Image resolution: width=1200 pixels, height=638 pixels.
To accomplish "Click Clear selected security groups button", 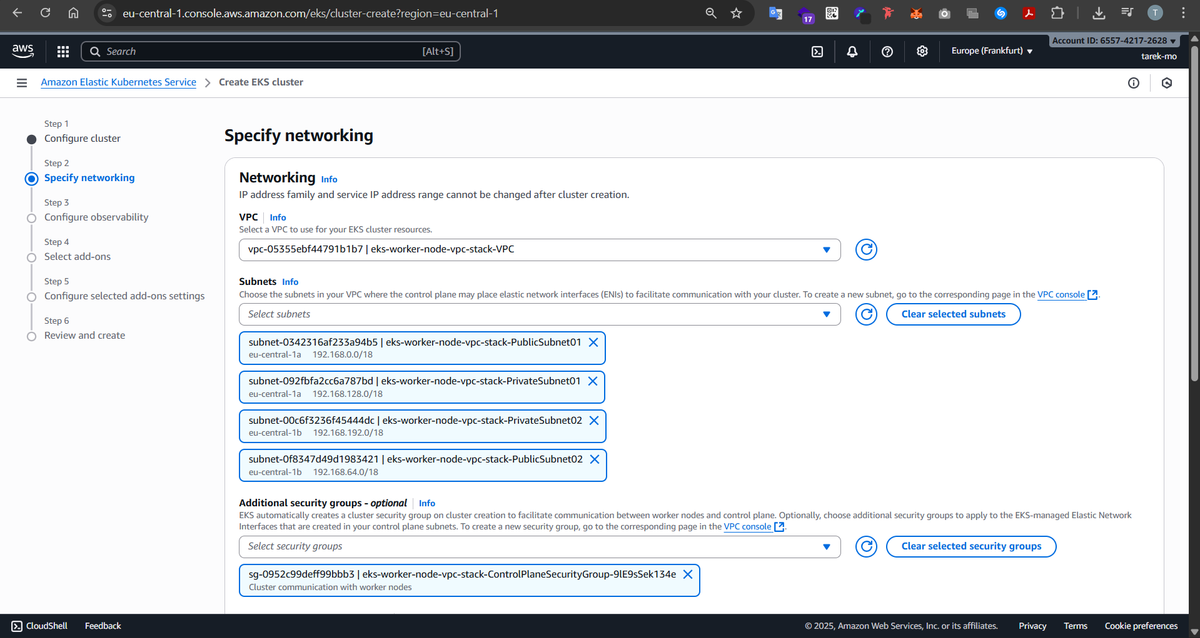I will click(x=971, y=546).
